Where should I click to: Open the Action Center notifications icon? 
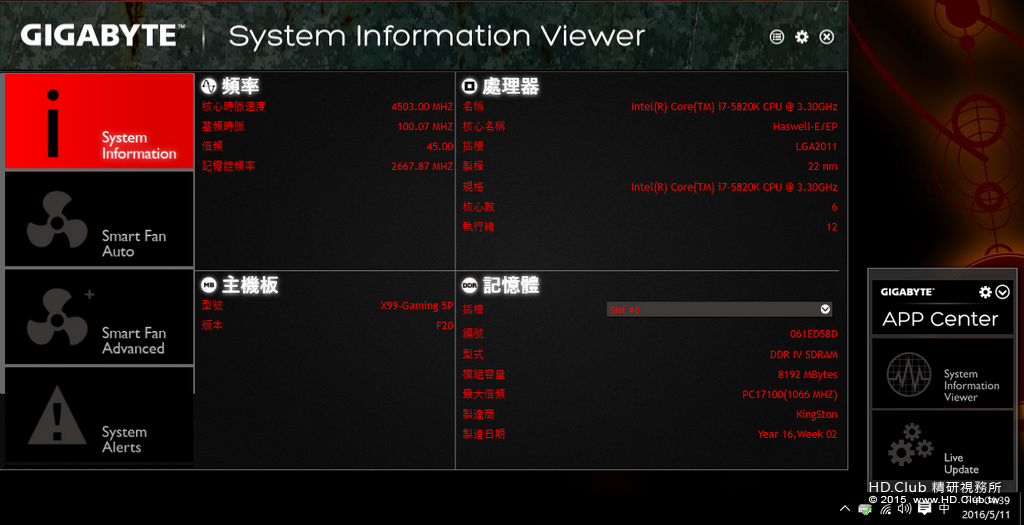click(x=924, y=508)
